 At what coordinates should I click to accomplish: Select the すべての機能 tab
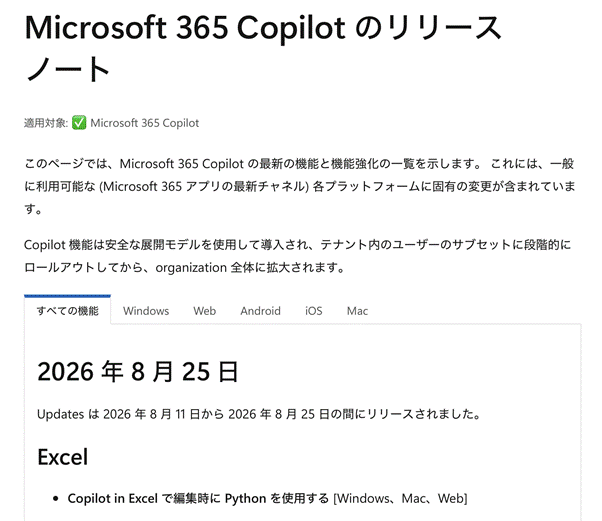68,311
